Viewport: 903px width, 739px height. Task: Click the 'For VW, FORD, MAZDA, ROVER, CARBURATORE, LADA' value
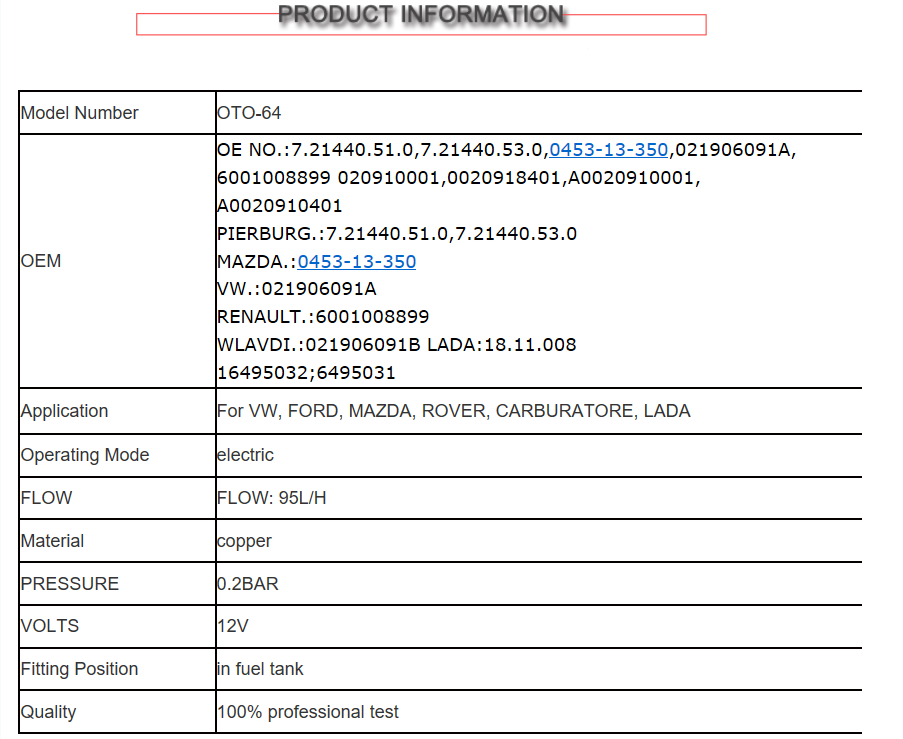point(454,411)
